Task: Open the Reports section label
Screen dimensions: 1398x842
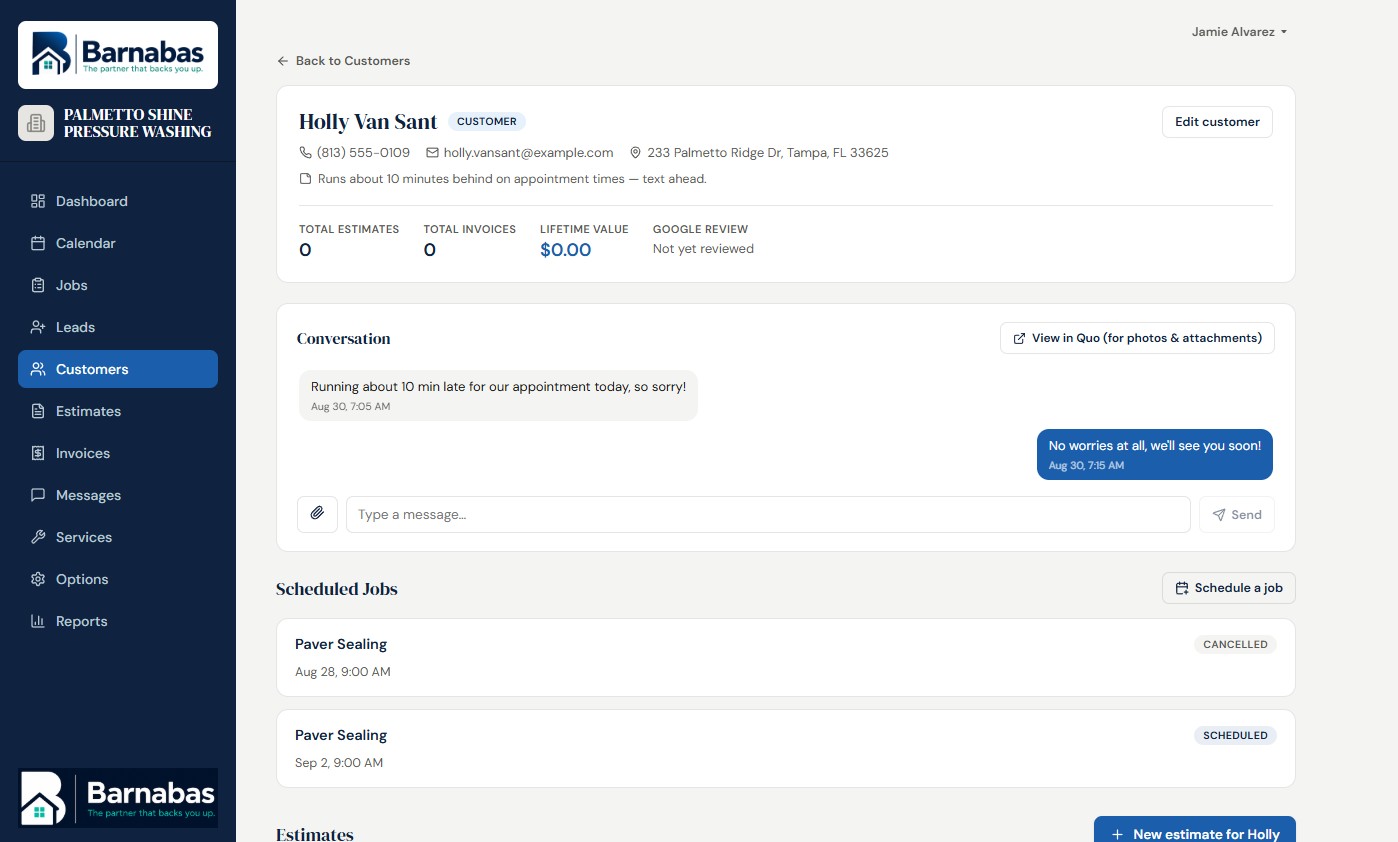Action: pos(81,621)
